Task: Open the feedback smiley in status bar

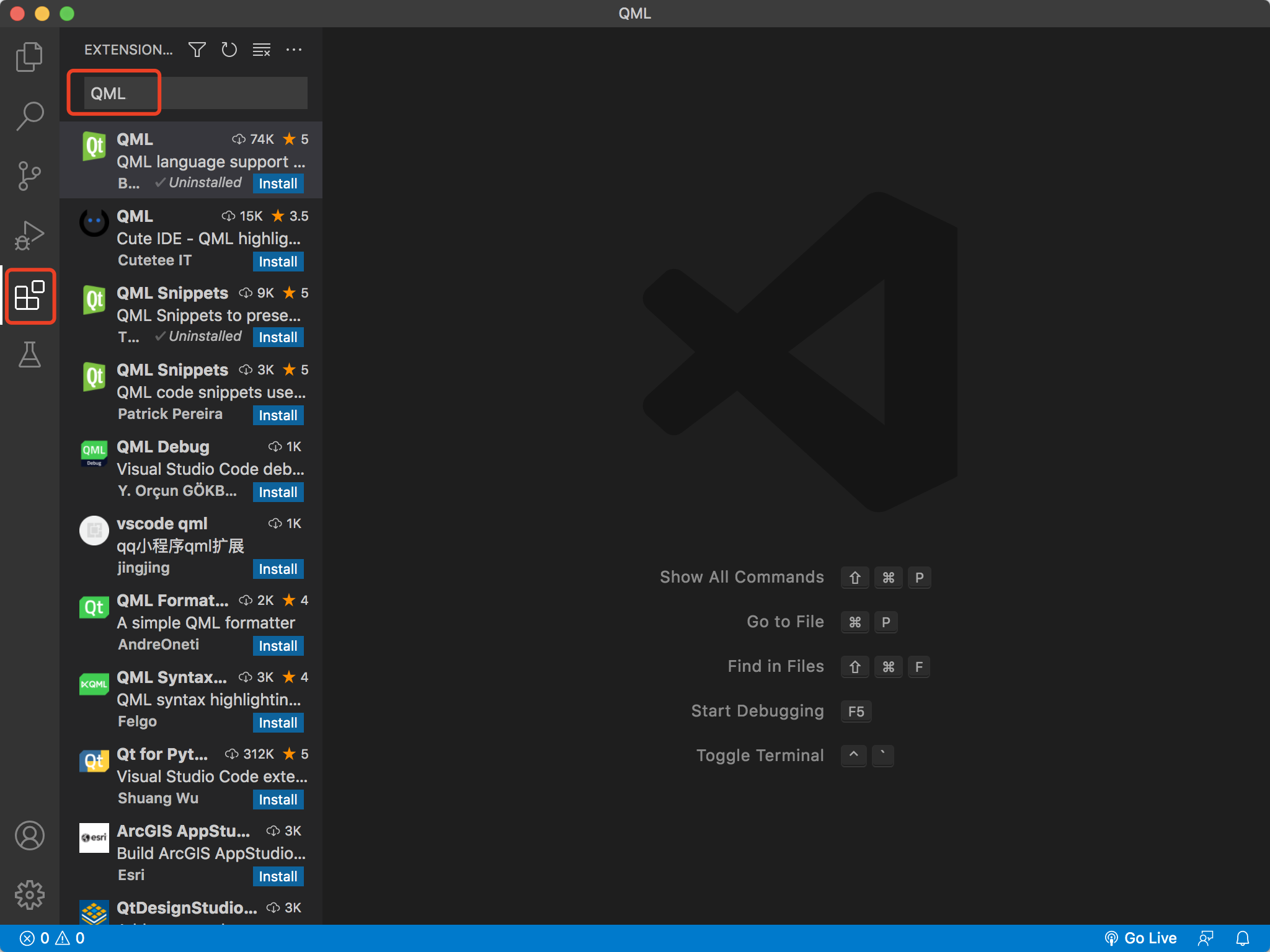Action: (x=1207, y=938)
